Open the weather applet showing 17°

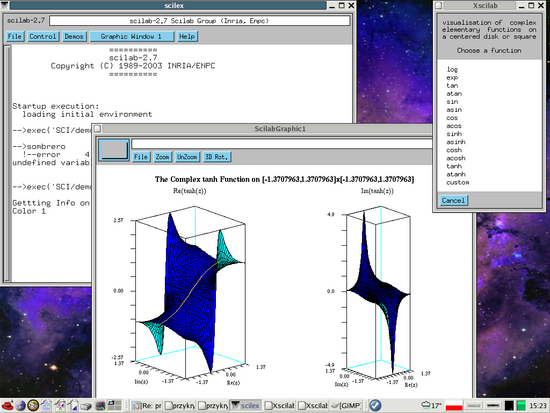(x=431, y=406)
